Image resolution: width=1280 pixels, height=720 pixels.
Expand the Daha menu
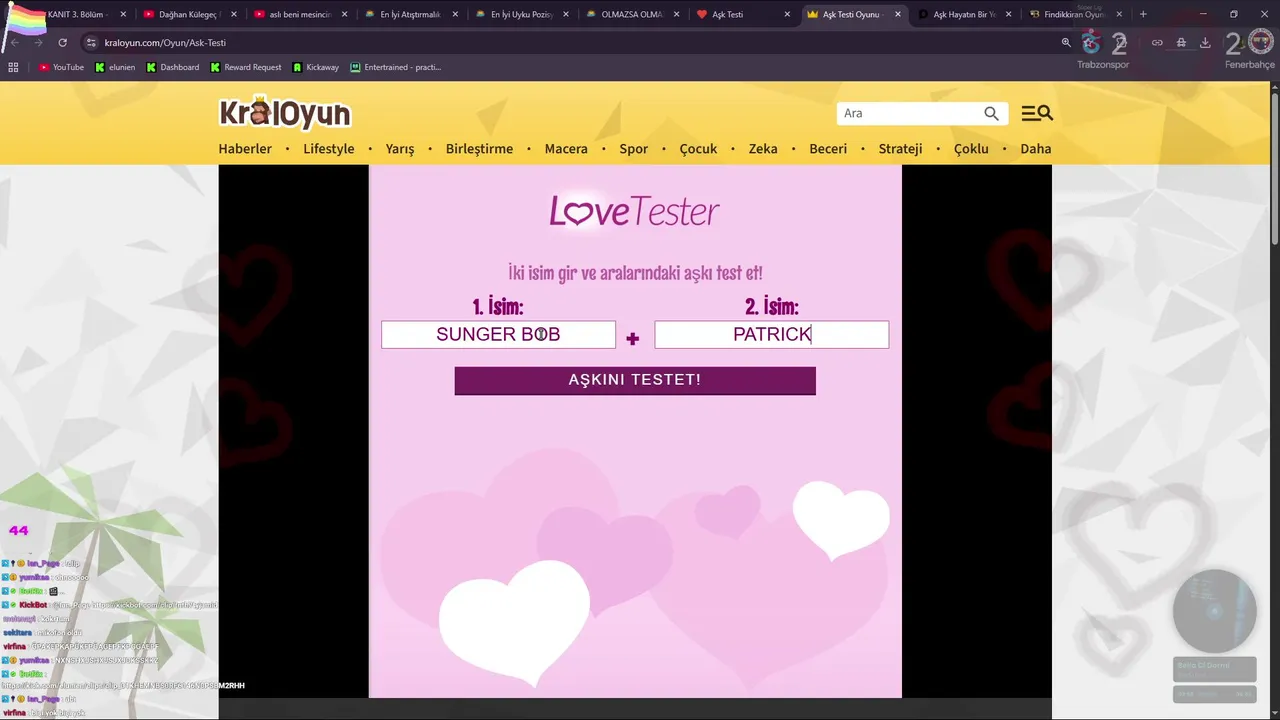1036,149
